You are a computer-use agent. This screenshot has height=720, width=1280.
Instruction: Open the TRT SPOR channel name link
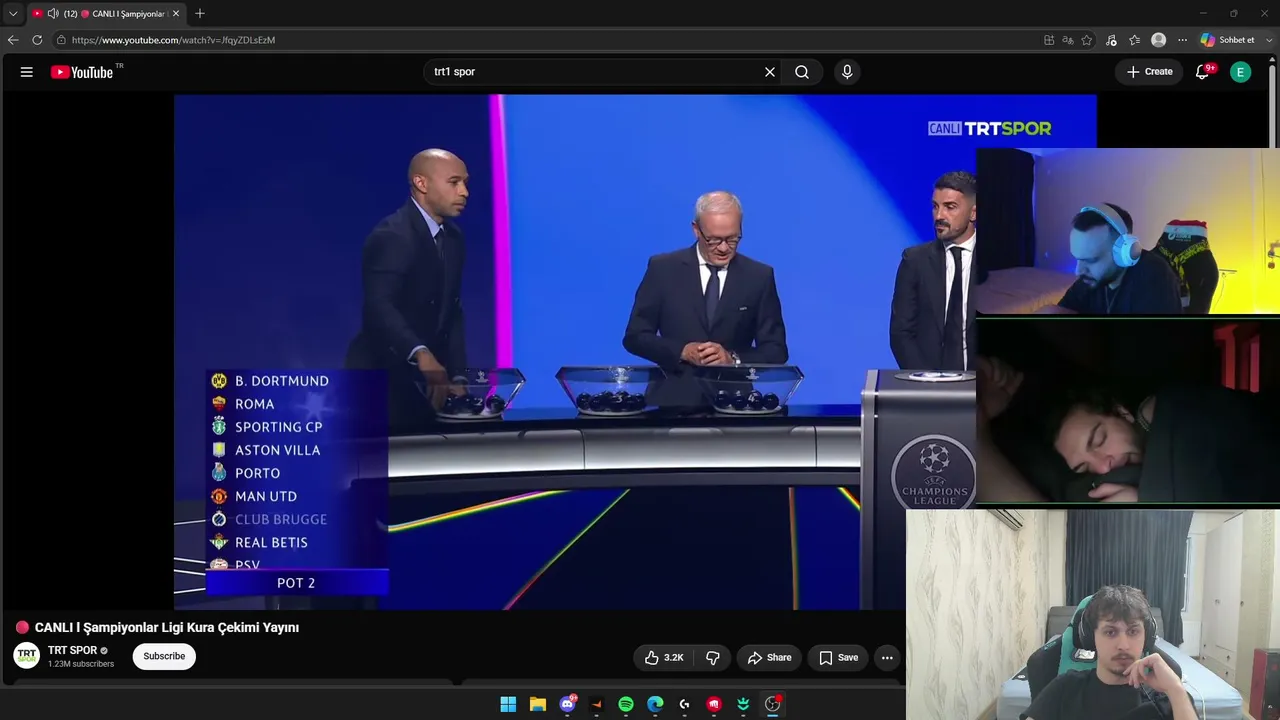[x=72, y=650]
